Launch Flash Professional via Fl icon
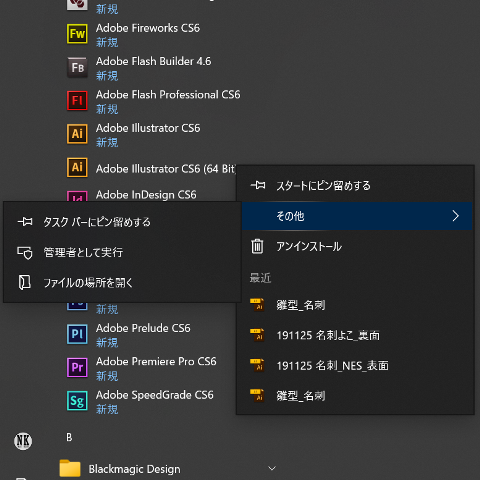Screen dimensions: 480x480 77,101
